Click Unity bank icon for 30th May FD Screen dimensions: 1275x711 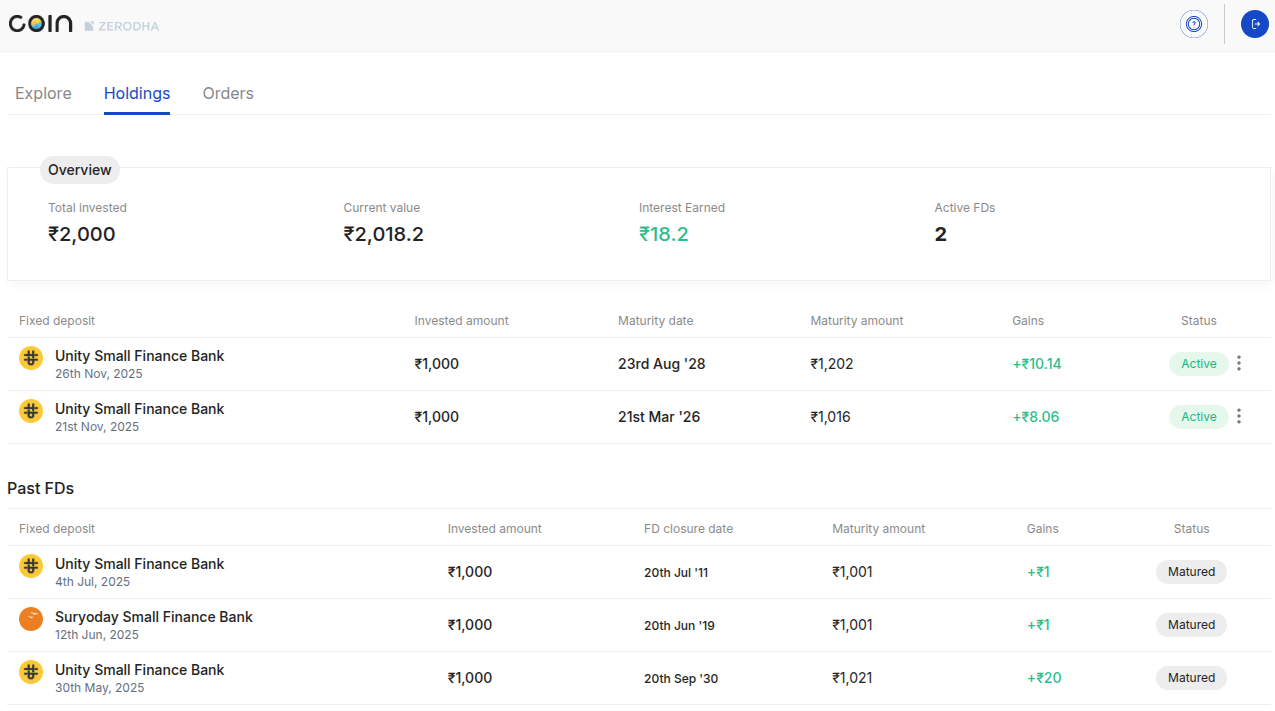coord(31,671)
